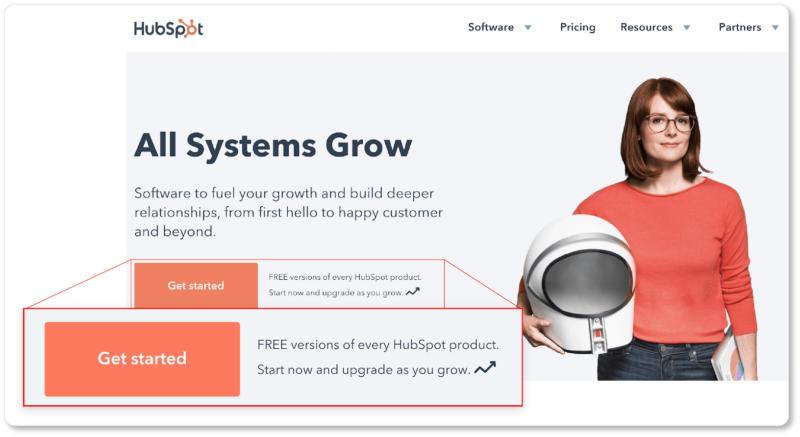The height and width of the screenshot is (437, 800).
Task: Expand the Partners dropdown arrow
Action: pyautogui.click(x=775, y=28)
